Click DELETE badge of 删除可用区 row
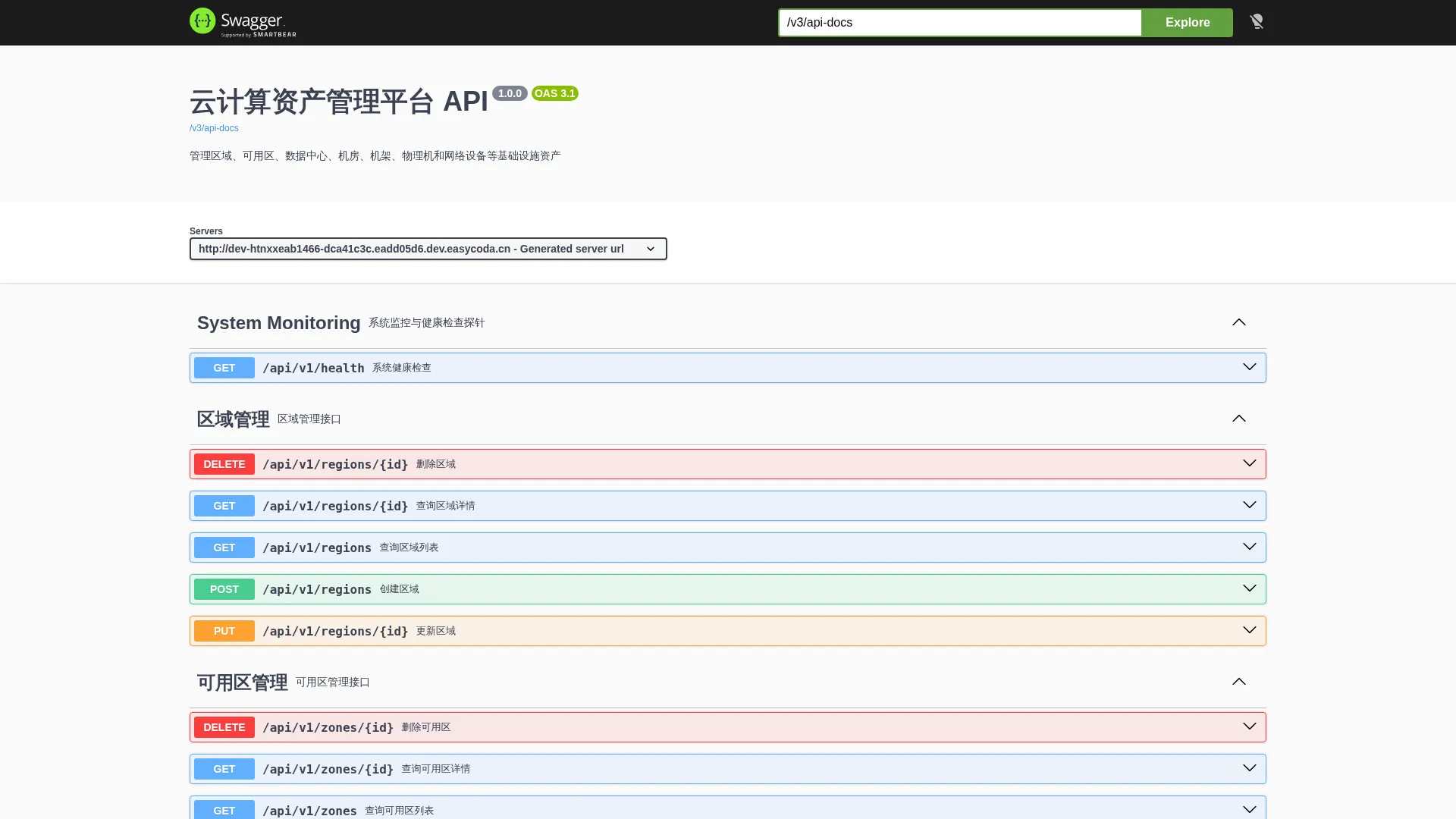Screen dimensions: 1456x819 tap(224, 727)
